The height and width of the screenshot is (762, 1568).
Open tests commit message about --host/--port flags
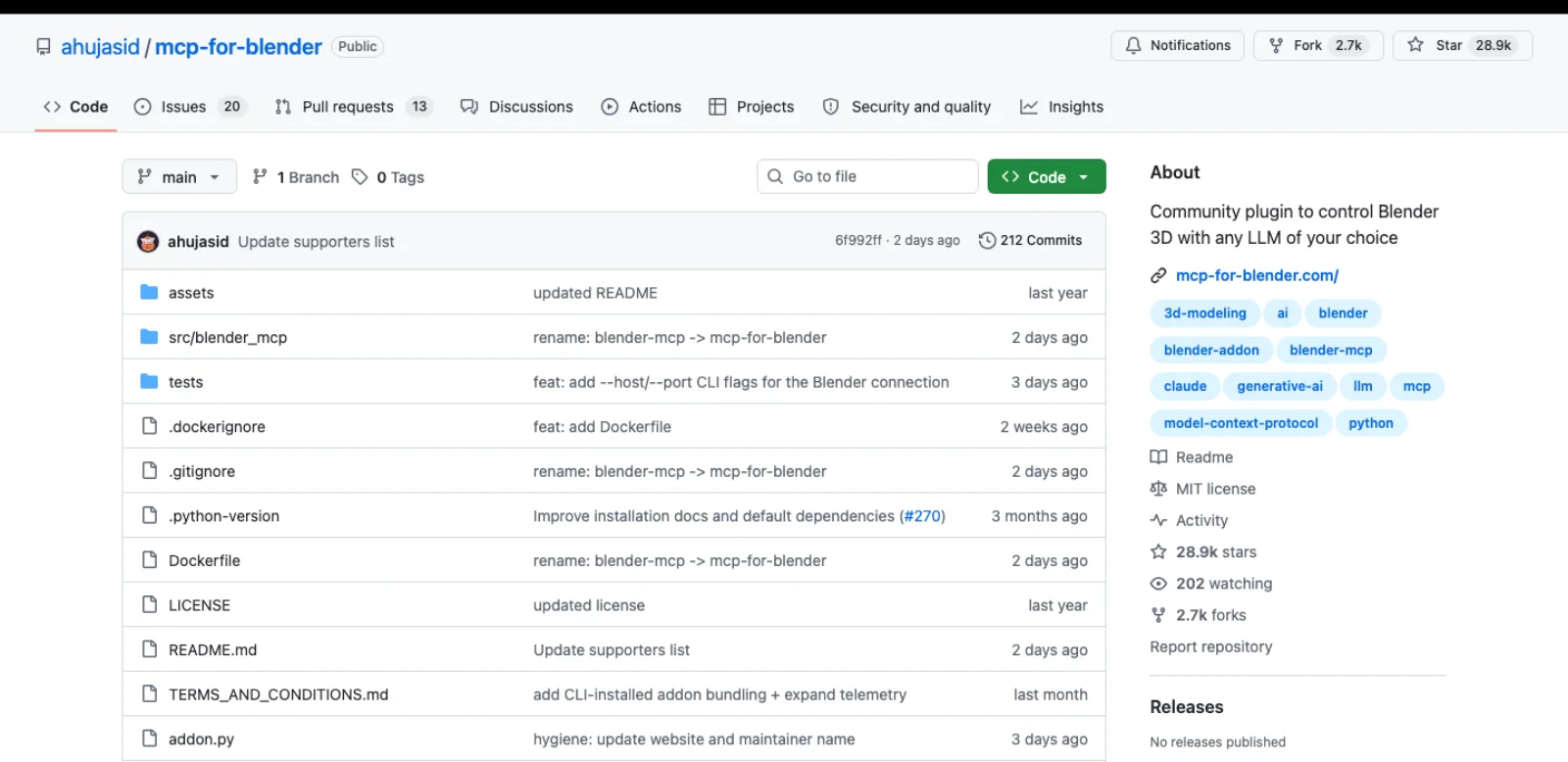(x=741, y=382)
